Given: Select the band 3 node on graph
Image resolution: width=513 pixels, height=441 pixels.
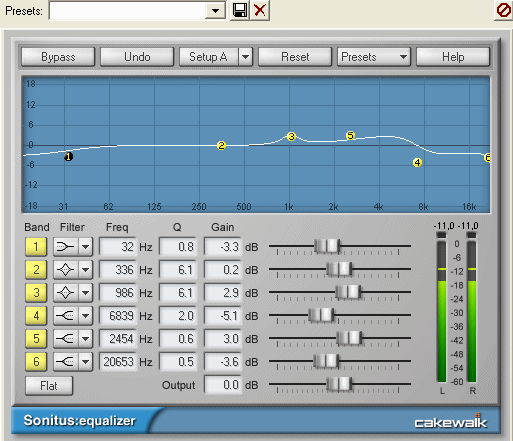Looking at the screenshot, I should click(291, 137).
